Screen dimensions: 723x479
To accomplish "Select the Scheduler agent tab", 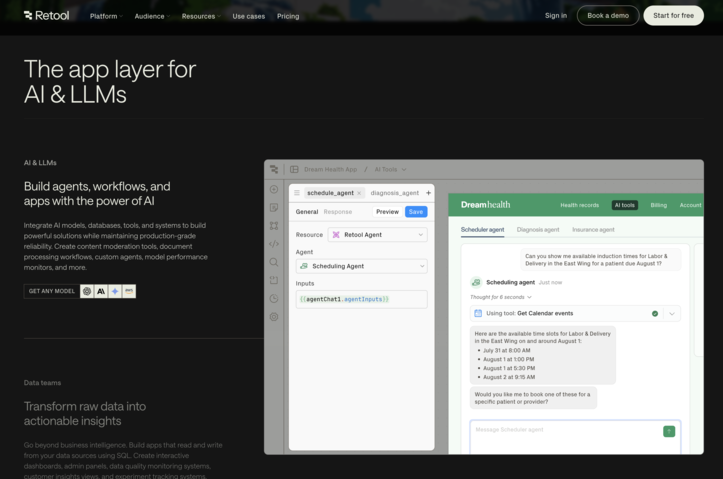I will click(x=482, y=230).
